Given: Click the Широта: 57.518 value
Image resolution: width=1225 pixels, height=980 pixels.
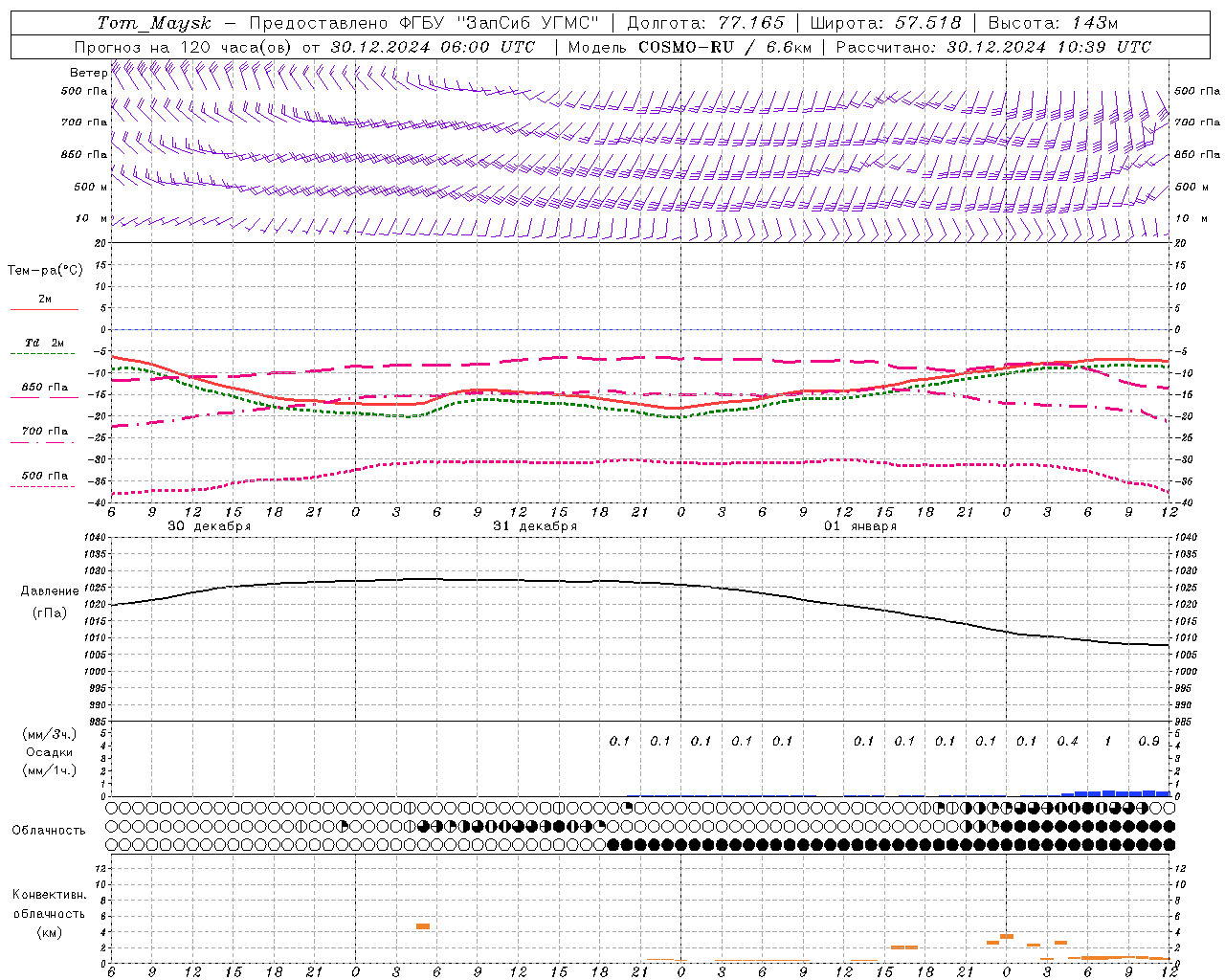Looking at the screenshot, I should coord(885,23).
